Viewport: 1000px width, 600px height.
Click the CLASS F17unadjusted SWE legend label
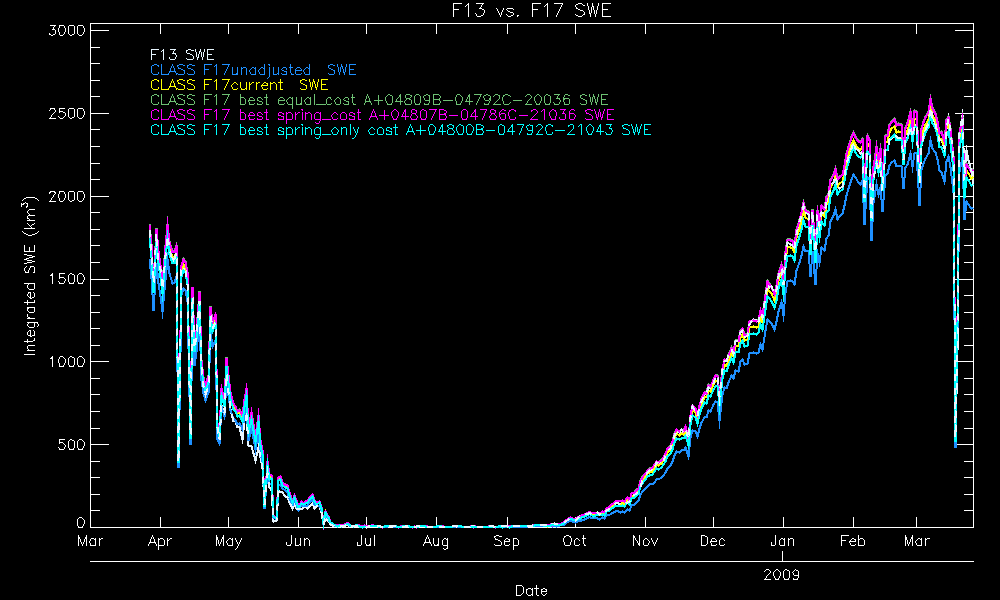[252, 70]
